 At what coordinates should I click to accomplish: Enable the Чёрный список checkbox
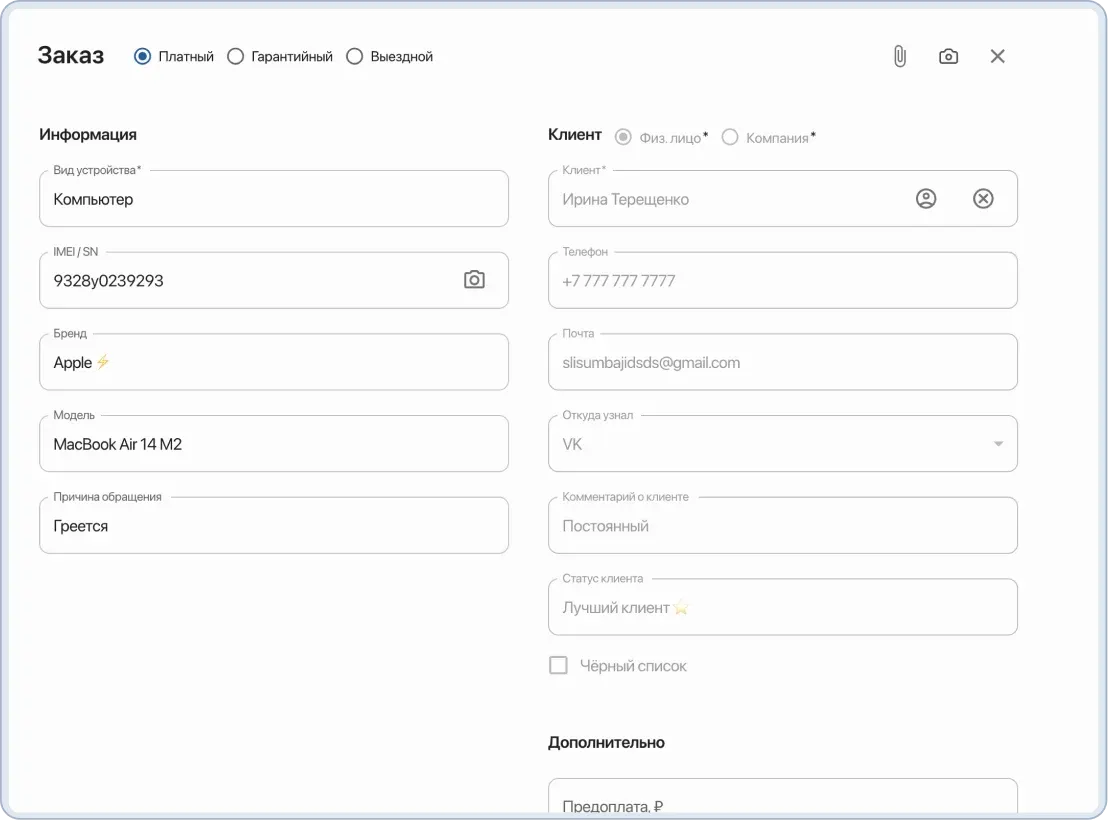tap(558, 664)
